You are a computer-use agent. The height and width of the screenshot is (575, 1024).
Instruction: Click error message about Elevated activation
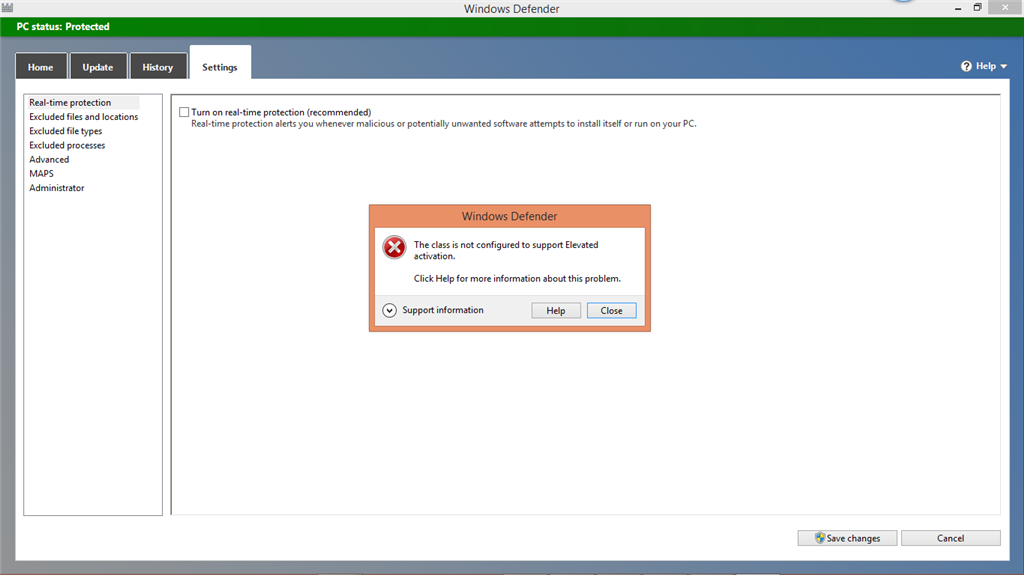coord(505,250)
